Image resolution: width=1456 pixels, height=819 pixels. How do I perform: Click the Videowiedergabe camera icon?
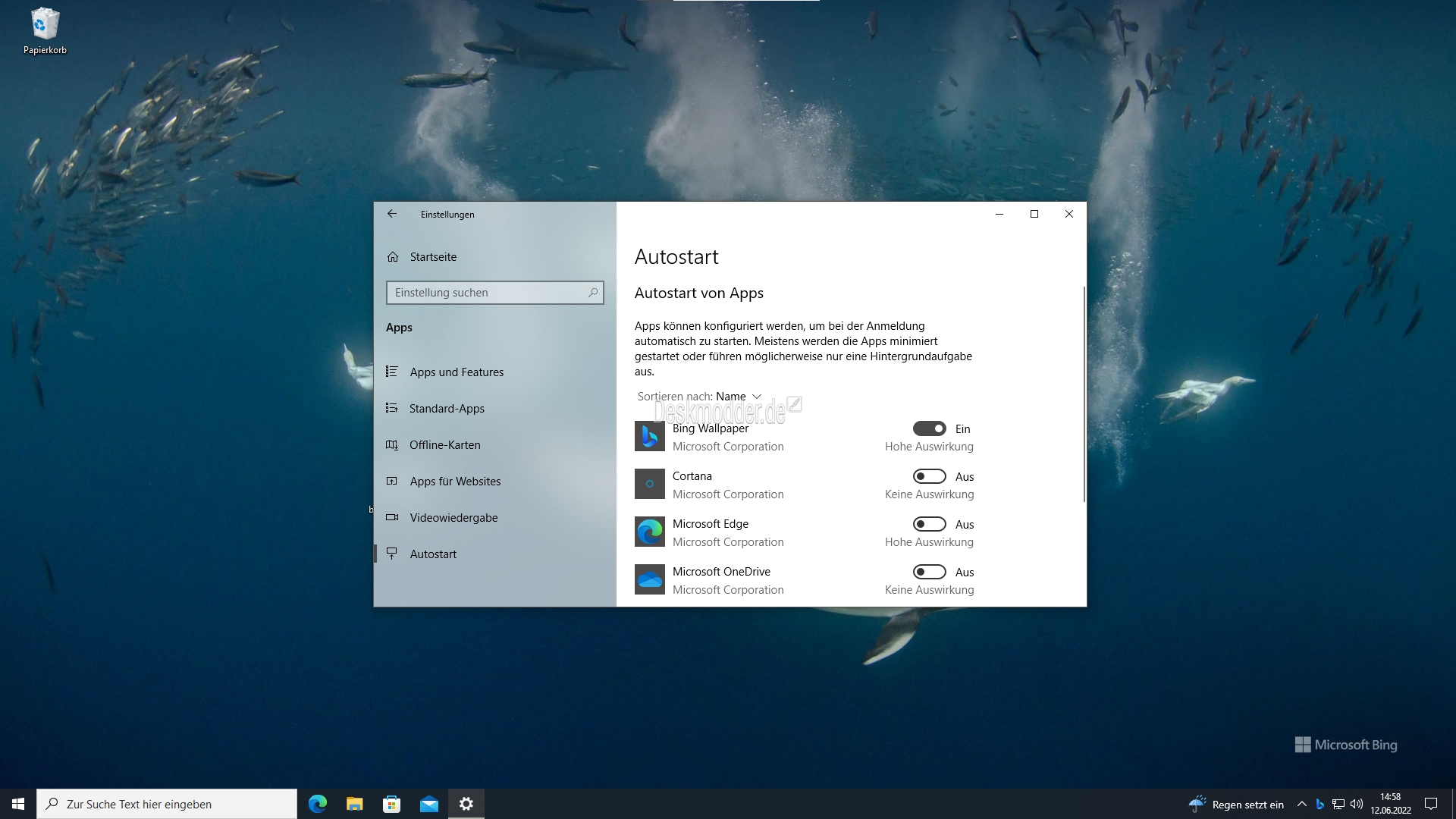coord(392,517)
